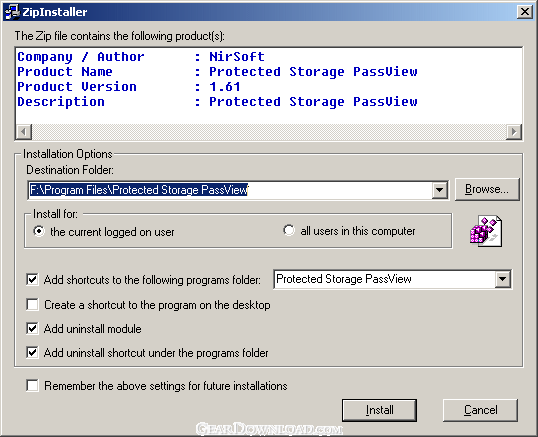Click the Protected Storage PassView folder name field
The width and height of the screenshot is (538, 437).
pyautogui.click(x=385, y=279)
